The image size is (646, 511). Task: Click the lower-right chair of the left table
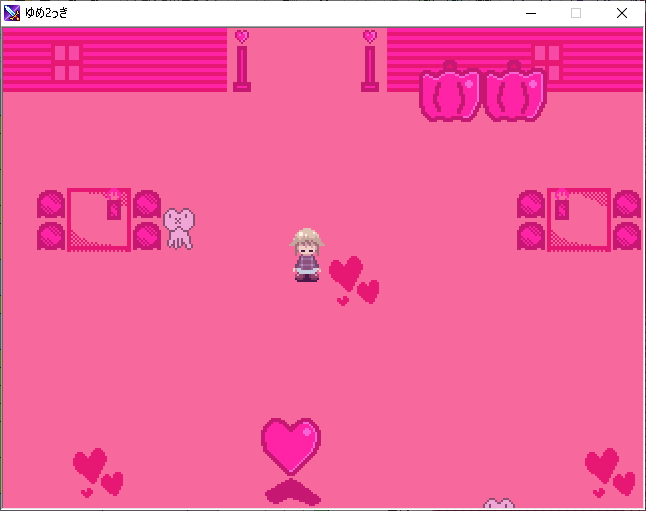147,236
